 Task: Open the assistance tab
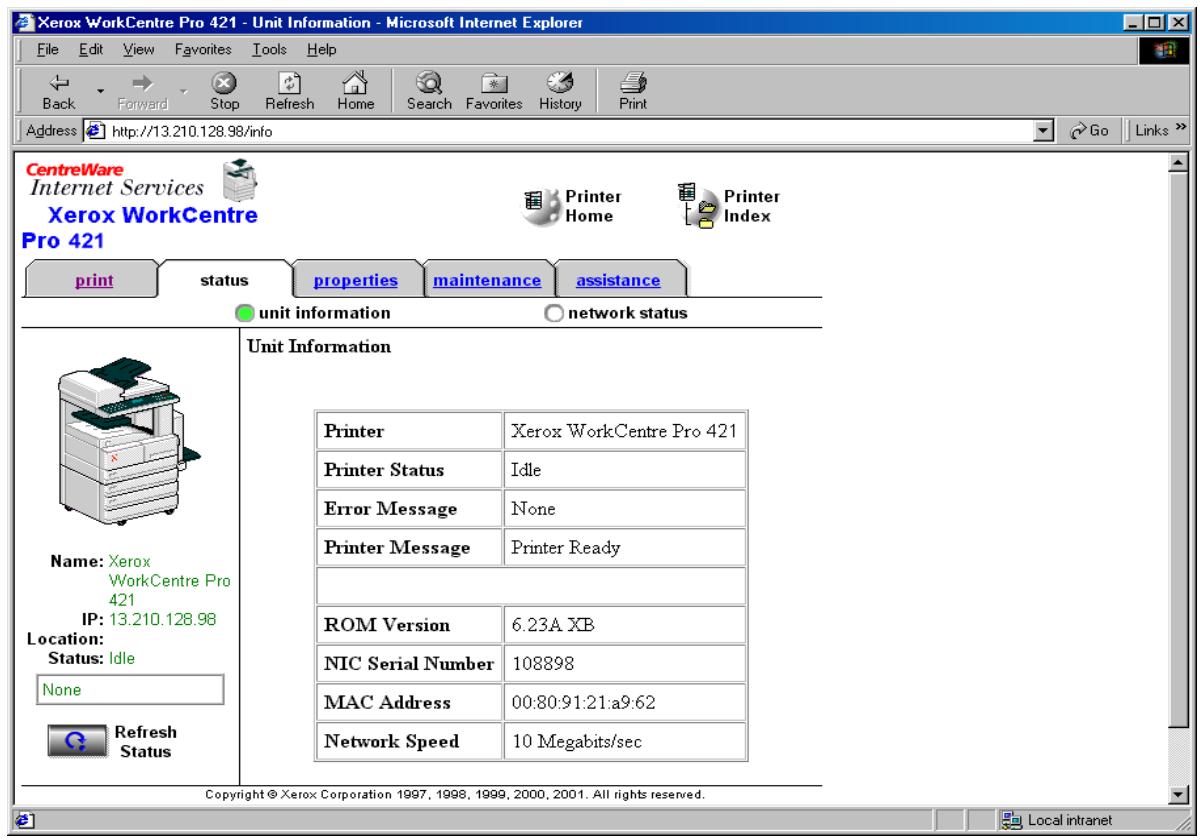[617, 281]
